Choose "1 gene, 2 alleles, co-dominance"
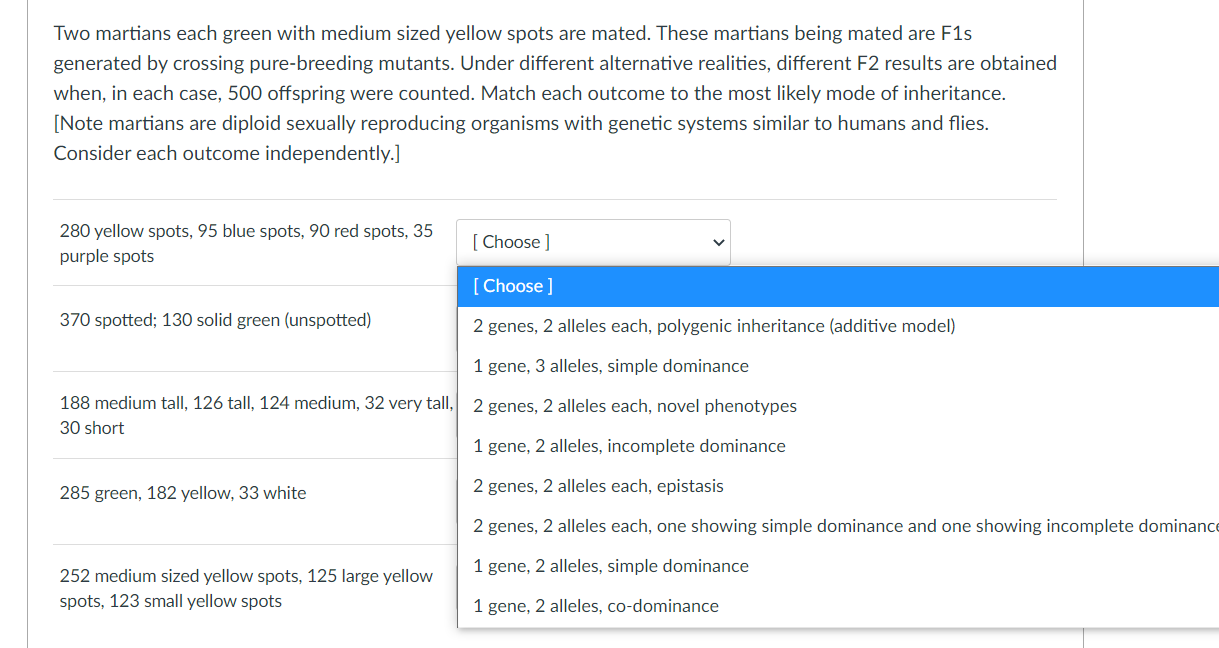Image resolution: width=1219 pixels, height=648 pixels. (596, 606)
